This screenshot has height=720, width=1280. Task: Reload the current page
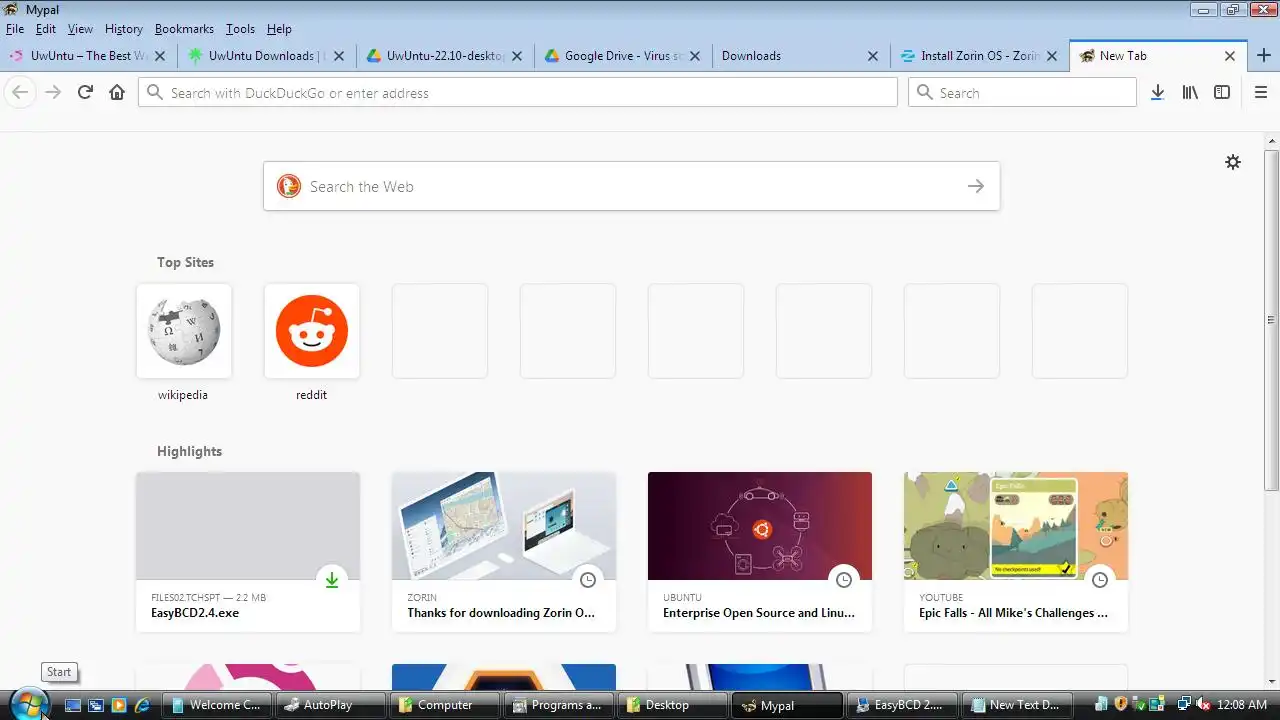coord(85,92)
